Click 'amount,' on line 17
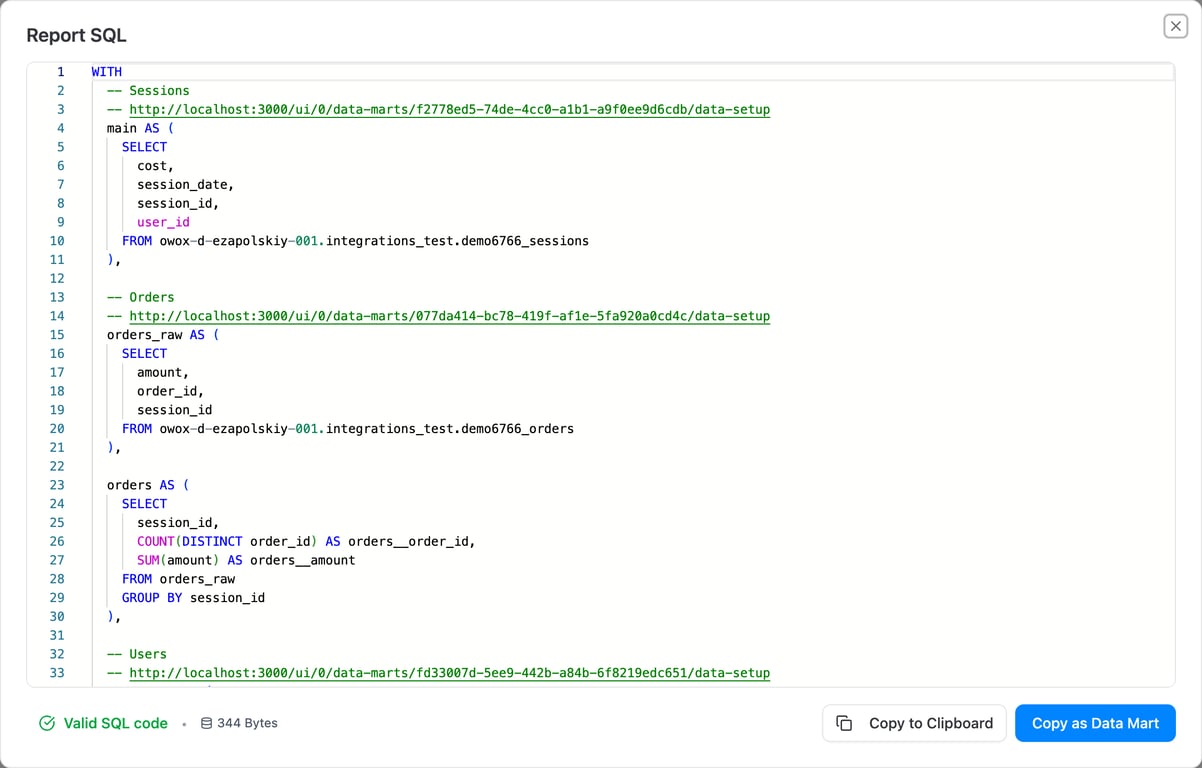This screenshot has width=1202, height=768. 163,372
